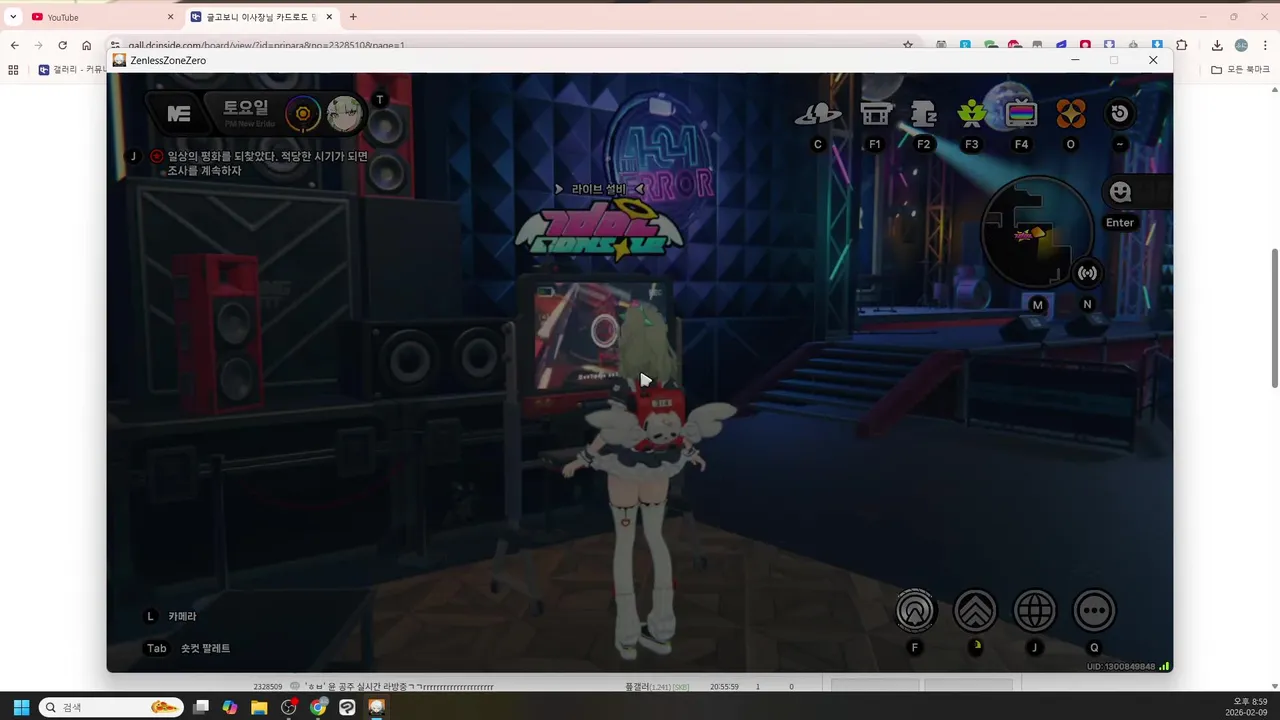Go to the Chrome home page
The image size is (1280, 720).
[87, 45]
